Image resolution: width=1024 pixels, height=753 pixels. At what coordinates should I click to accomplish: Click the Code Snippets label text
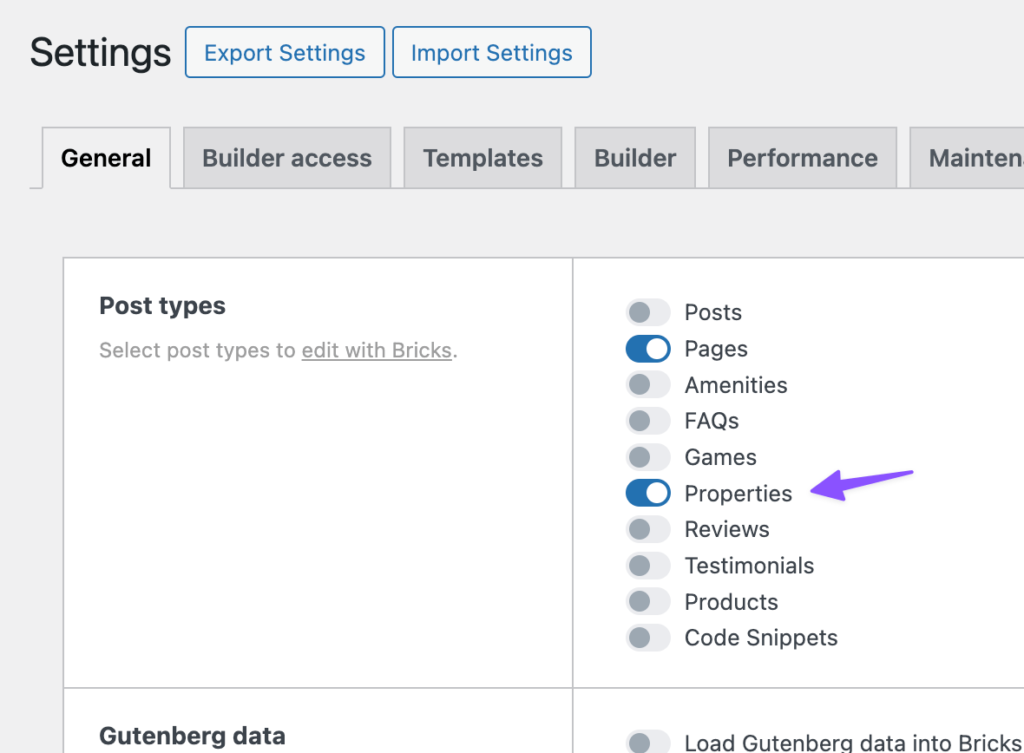761,638
